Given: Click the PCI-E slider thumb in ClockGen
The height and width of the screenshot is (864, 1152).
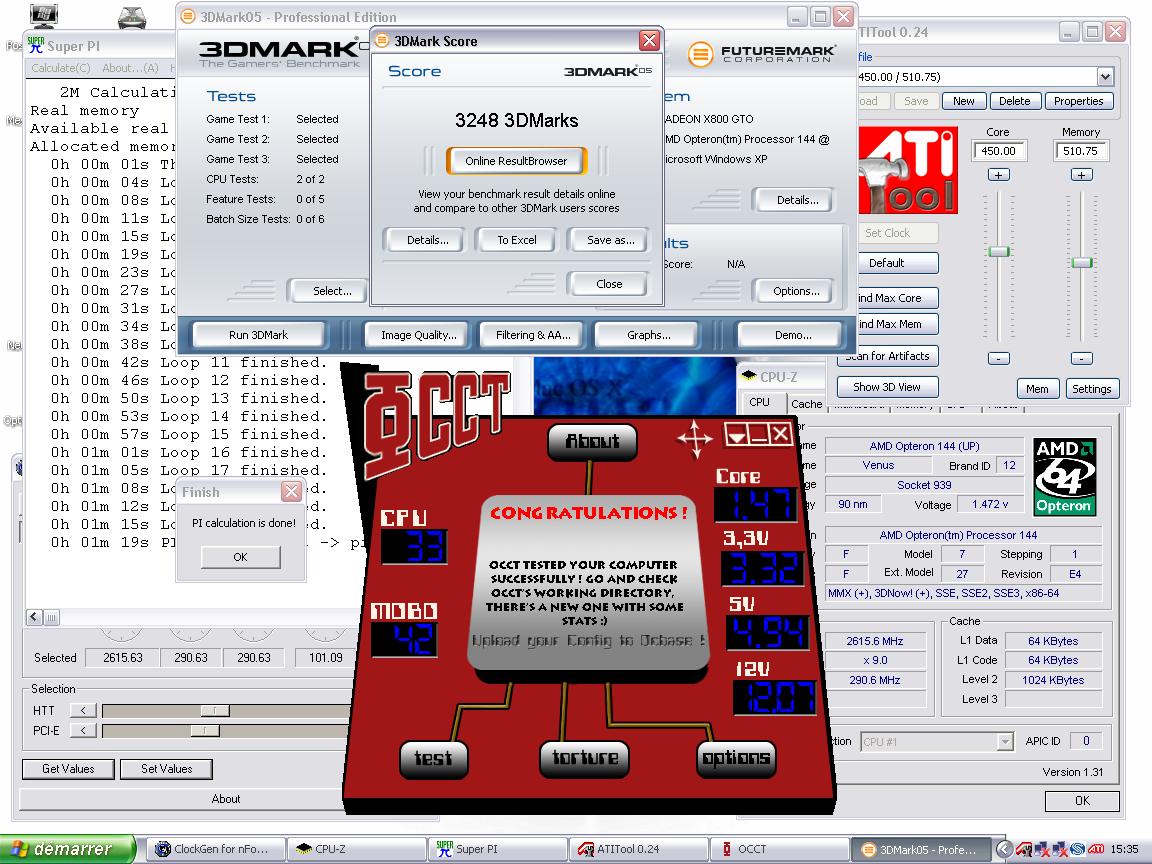Looking at the screenshot, I should coord(205,730).
